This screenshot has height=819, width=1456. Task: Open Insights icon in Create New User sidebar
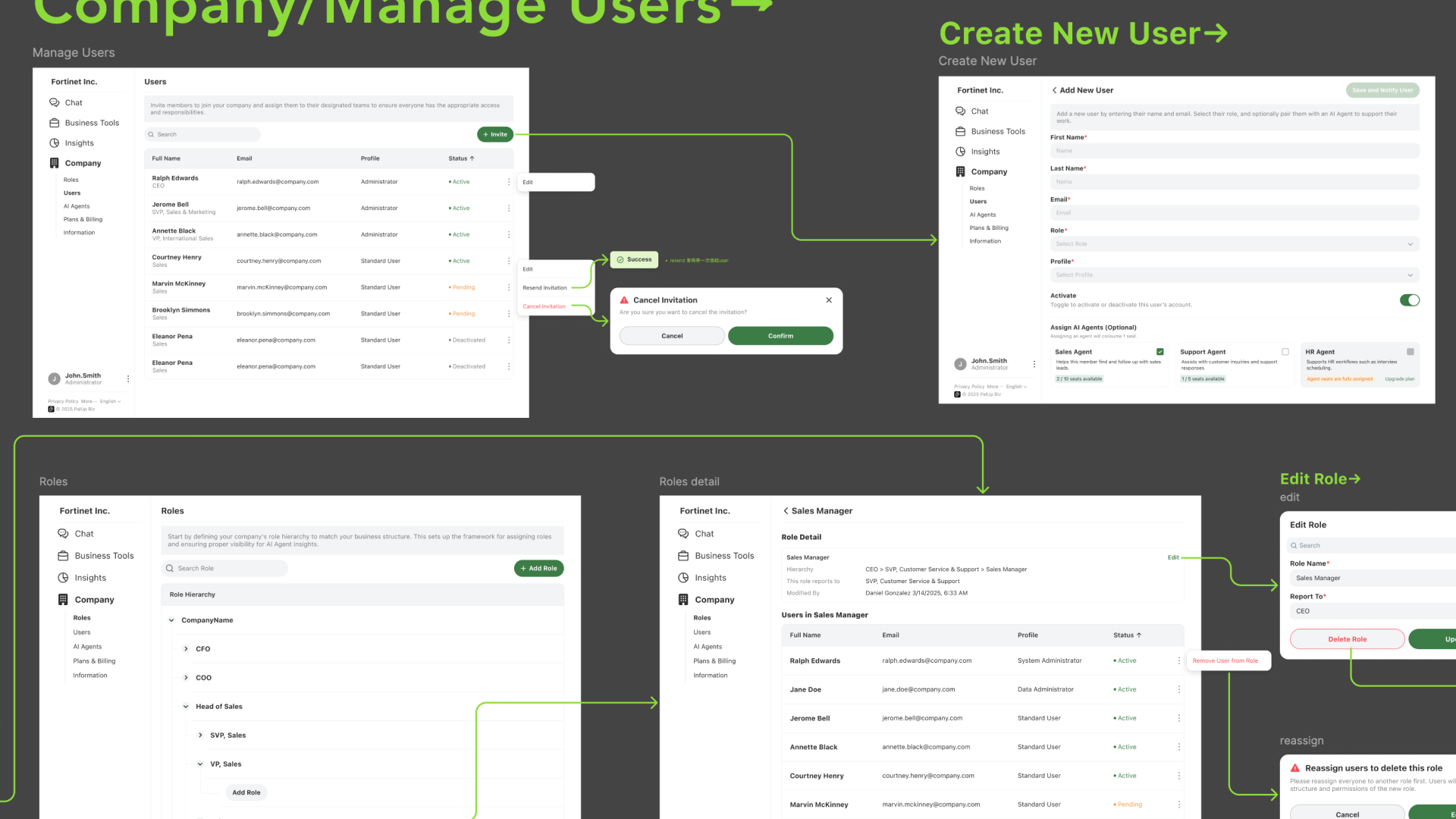[x=960, y=152]
